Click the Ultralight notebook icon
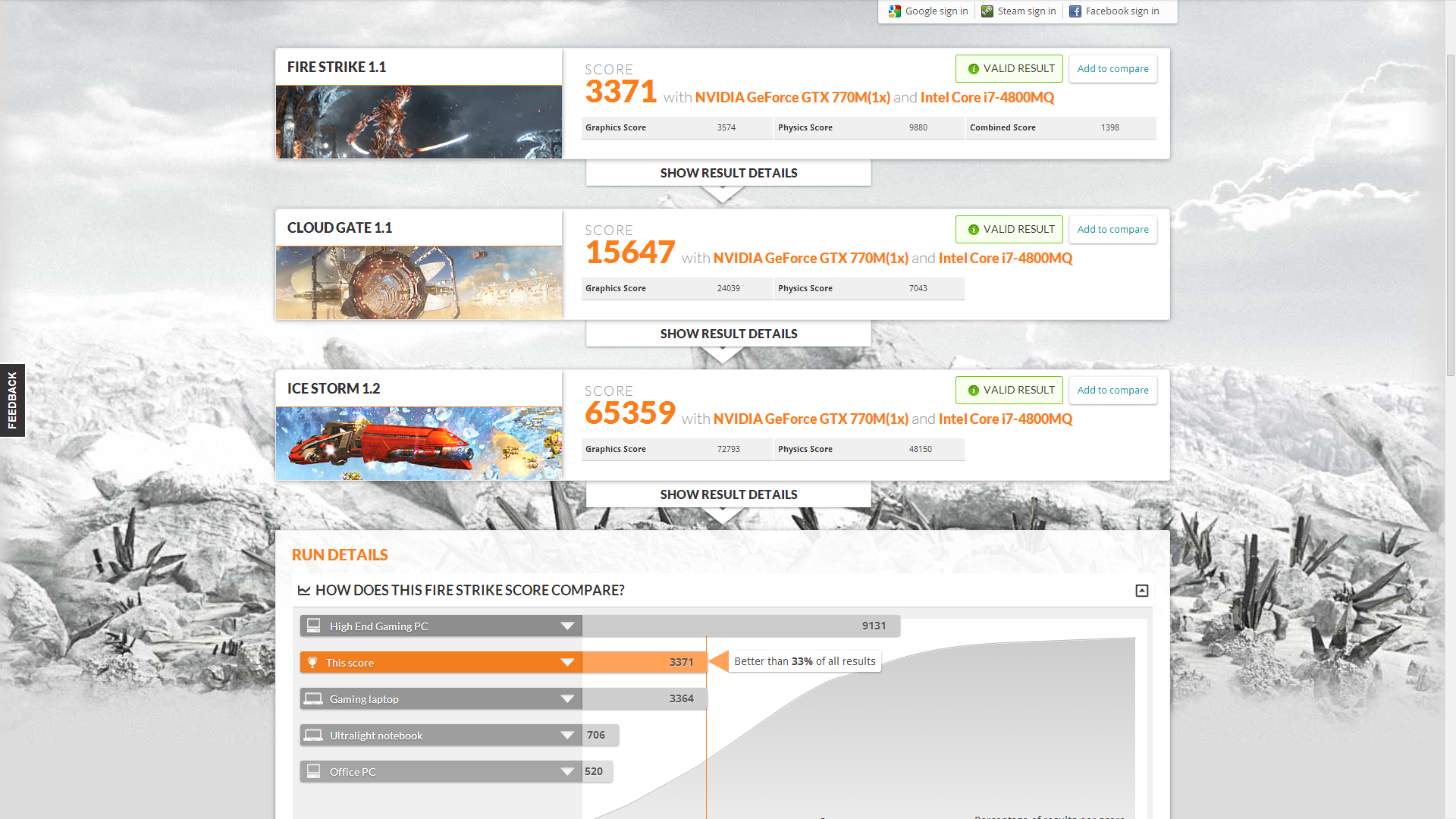Viewport: 1456px width, 819px height. (313, 735)
